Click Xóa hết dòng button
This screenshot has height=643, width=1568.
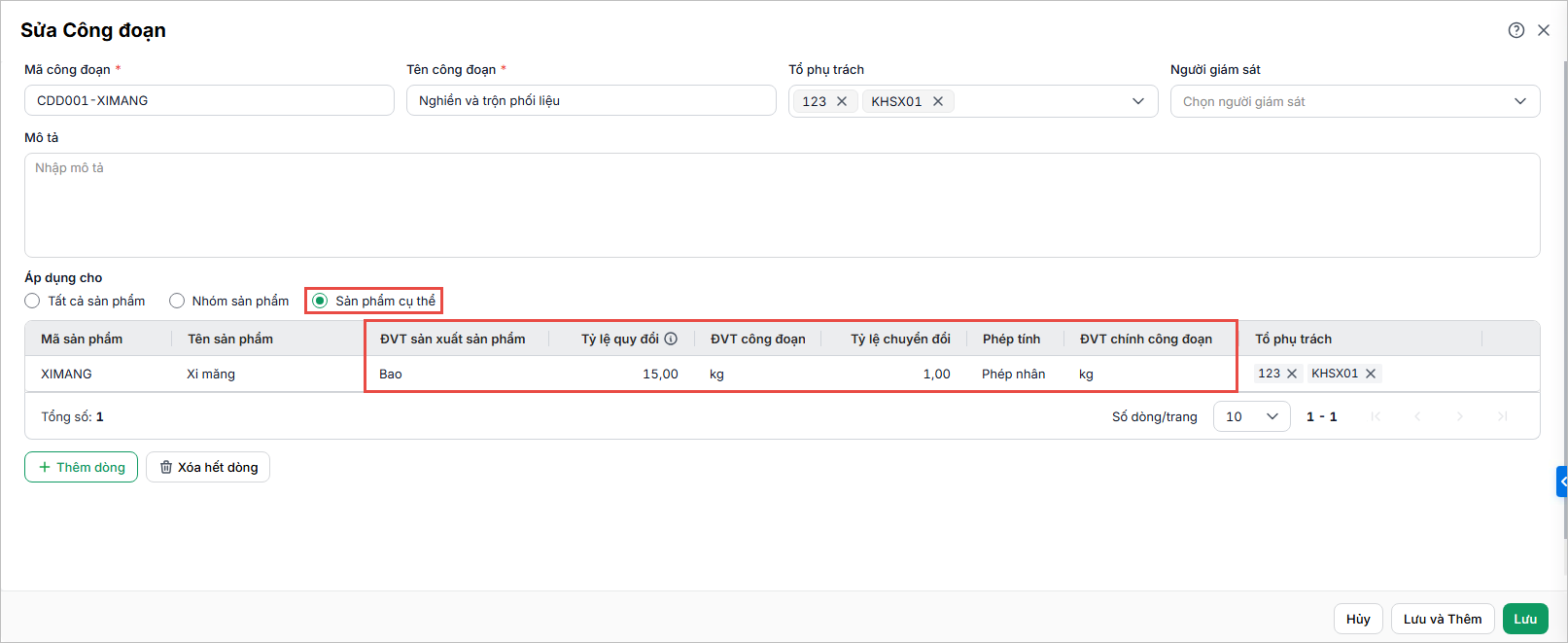point(208,467)
